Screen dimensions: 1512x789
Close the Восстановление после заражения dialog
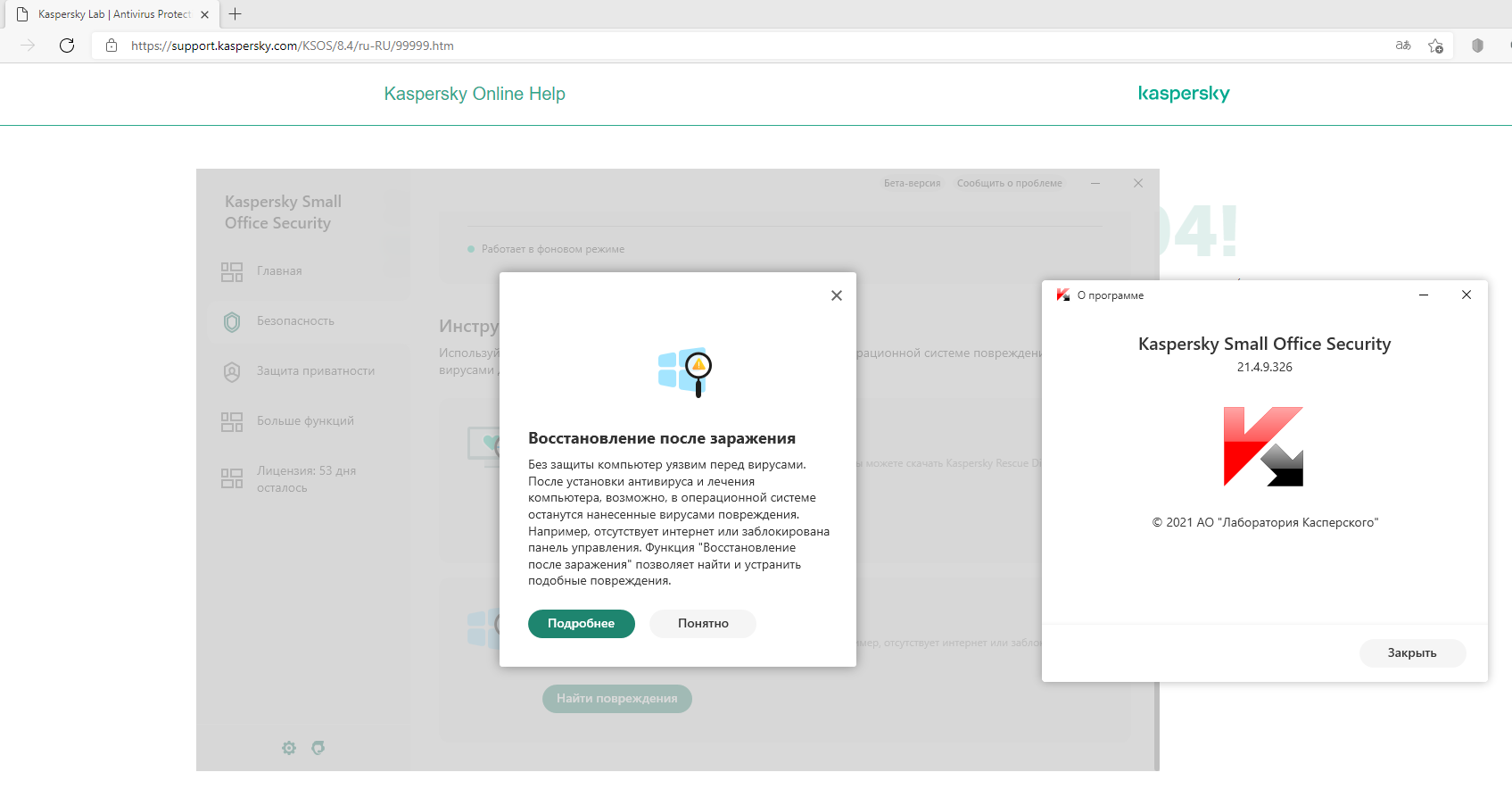(837, 295)
